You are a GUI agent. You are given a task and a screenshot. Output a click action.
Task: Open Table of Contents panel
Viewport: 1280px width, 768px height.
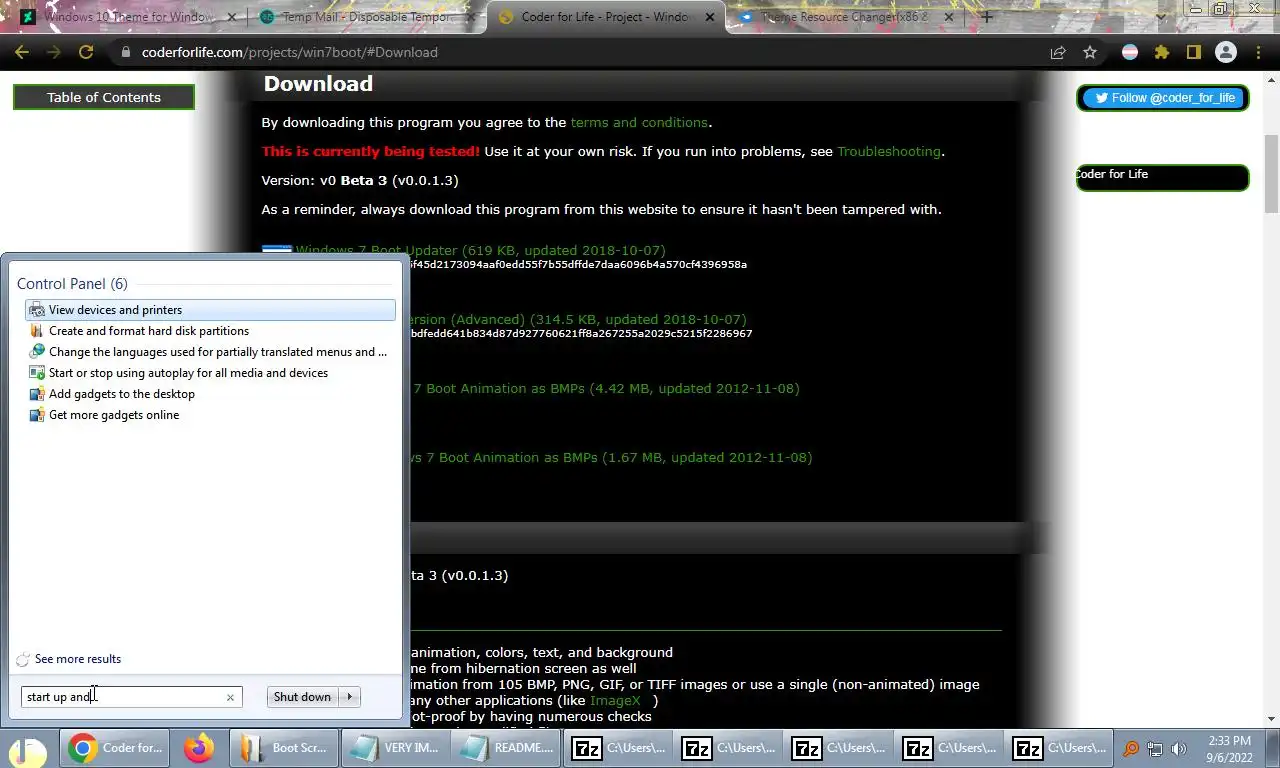coord(103,97)
